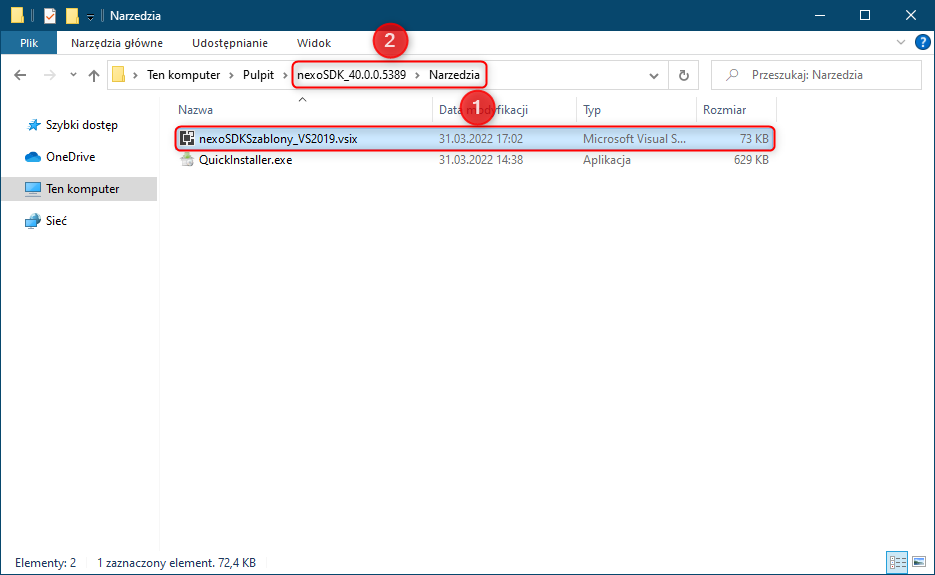Click the size cell 73 KB
This screenshot has width=935, height=575.
tap(754, 139)
